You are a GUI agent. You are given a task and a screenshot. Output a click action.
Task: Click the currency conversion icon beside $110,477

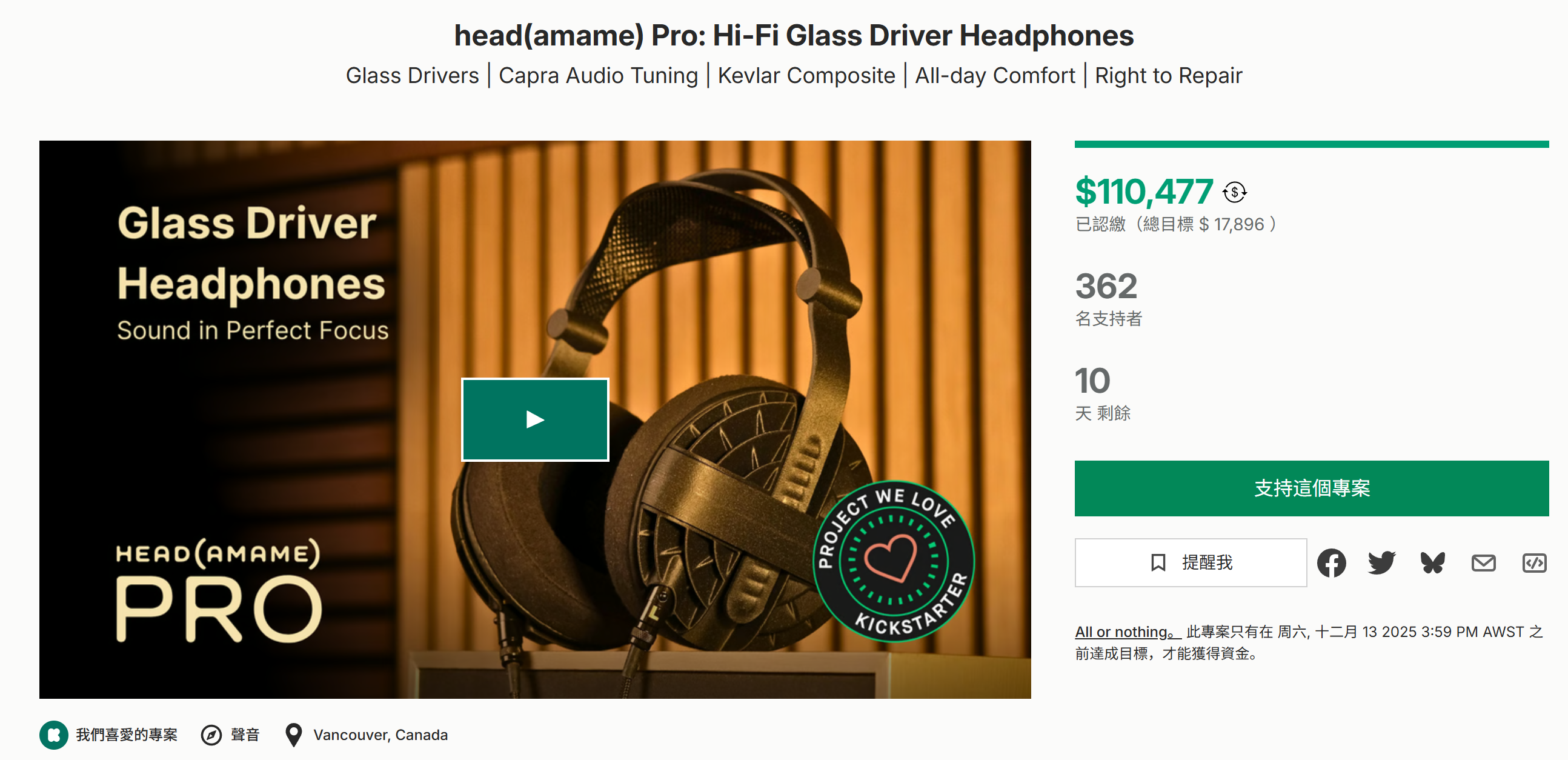[x=1234, y=193]
